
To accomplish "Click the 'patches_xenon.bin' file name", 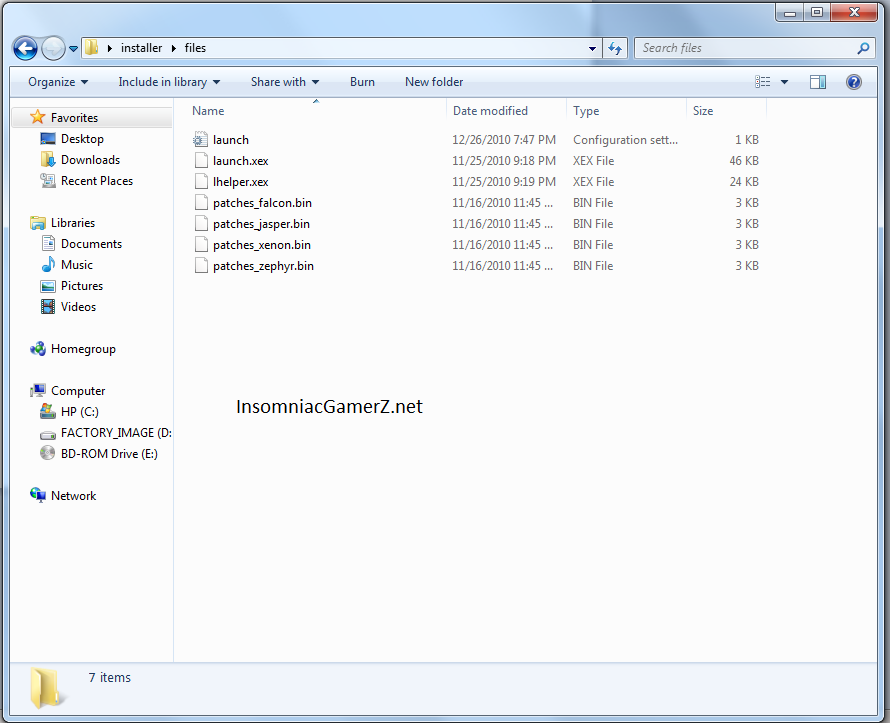I will [x=262, y=245].
